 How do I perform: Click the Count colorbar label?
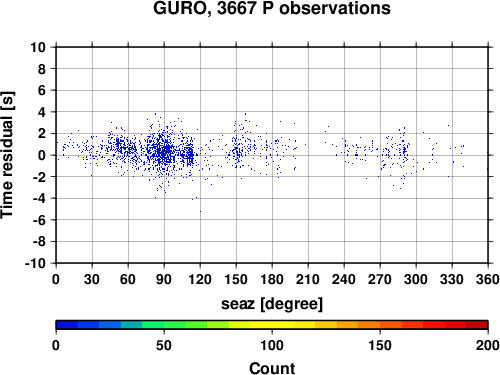[x=272, y=368]
